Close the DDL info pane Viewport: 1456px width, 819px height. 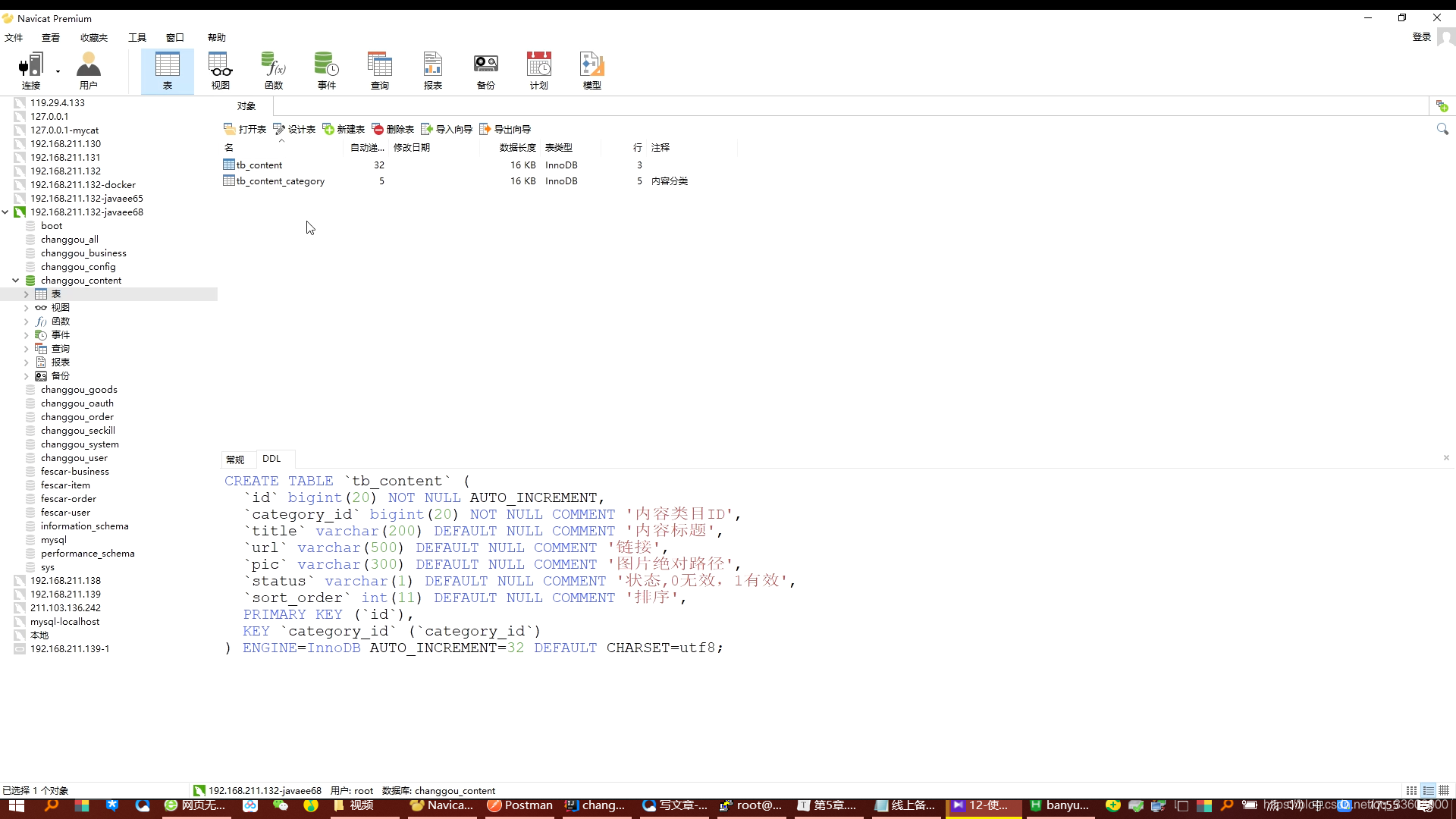[x=1446, y=457]
